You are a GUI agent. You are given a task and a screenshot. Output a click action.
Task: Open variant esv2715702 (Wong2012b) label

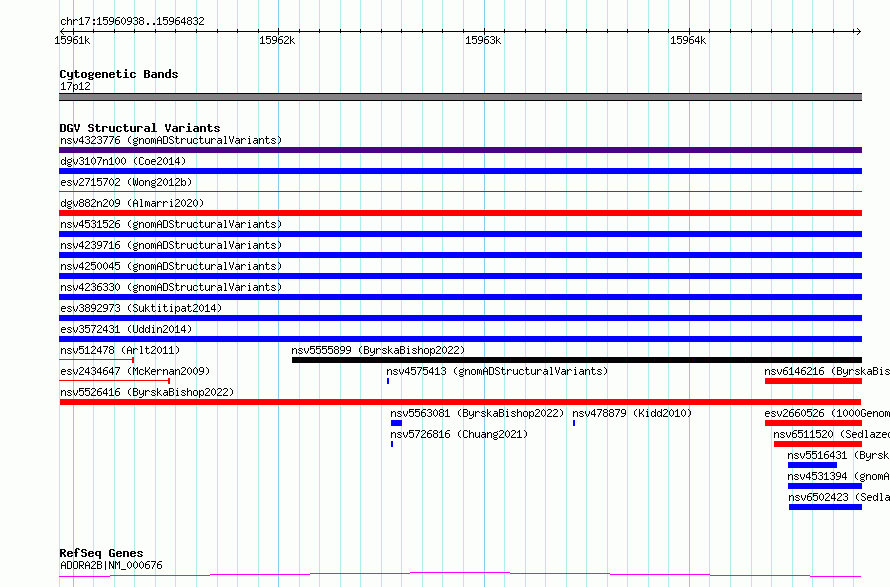[x=126, y=182]
